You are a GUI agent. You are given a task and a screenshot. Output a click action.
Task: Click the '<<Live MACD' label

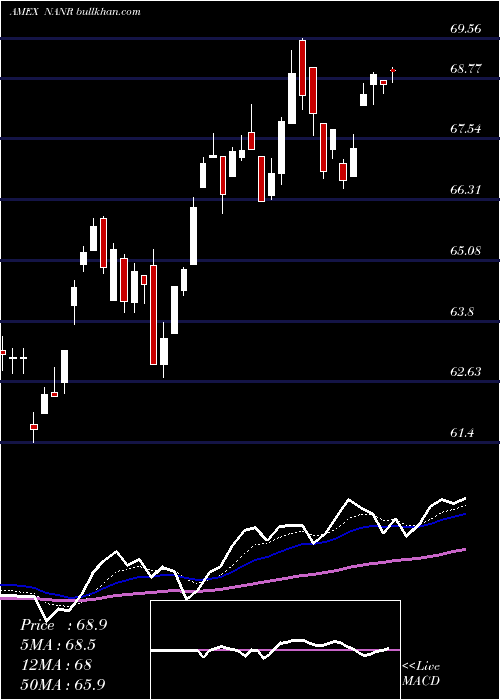pos(421,674)
